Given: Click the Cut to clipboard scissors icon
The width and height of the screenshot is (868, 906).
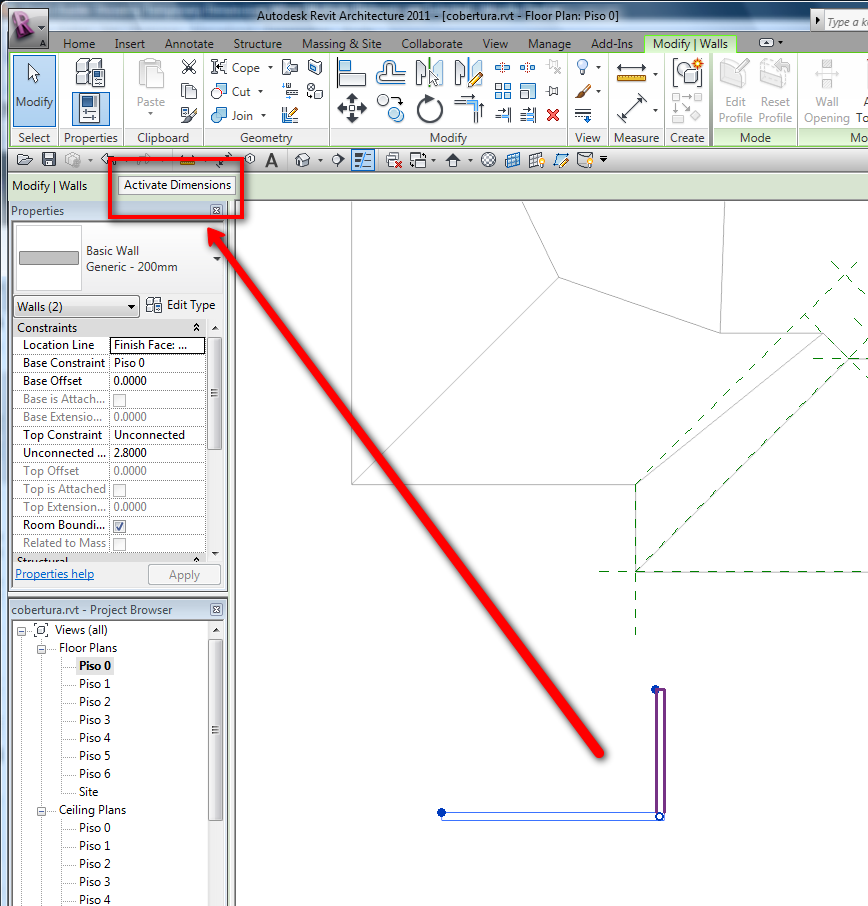Looking at the screenshot, I should click(x=189, y=67).
